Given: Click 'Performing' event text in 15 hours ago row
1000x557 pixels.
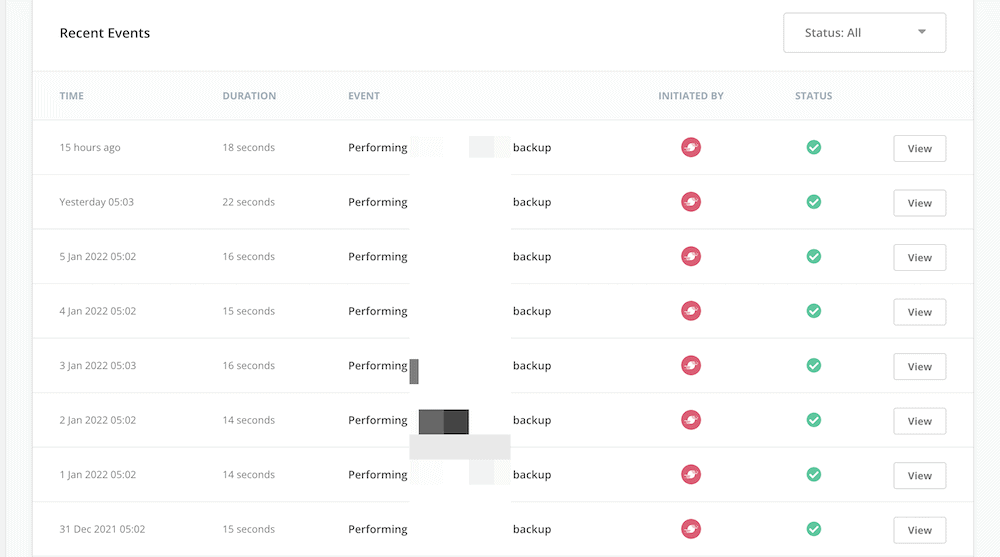Looking at the screenshot, I should (x=378, y=147).
